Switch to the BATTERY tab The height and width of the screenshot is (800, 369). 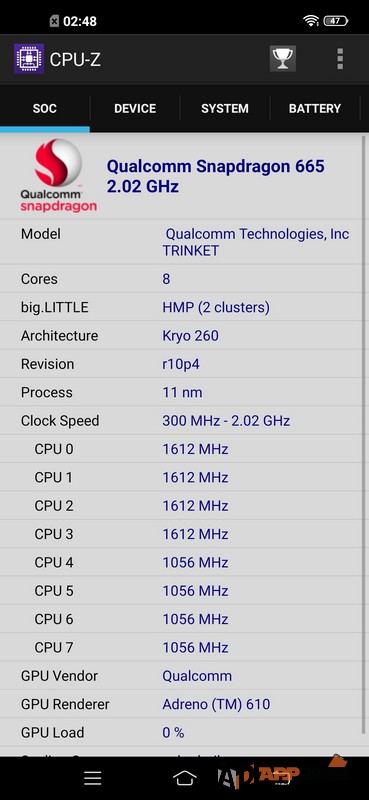(x=315, y=108)
